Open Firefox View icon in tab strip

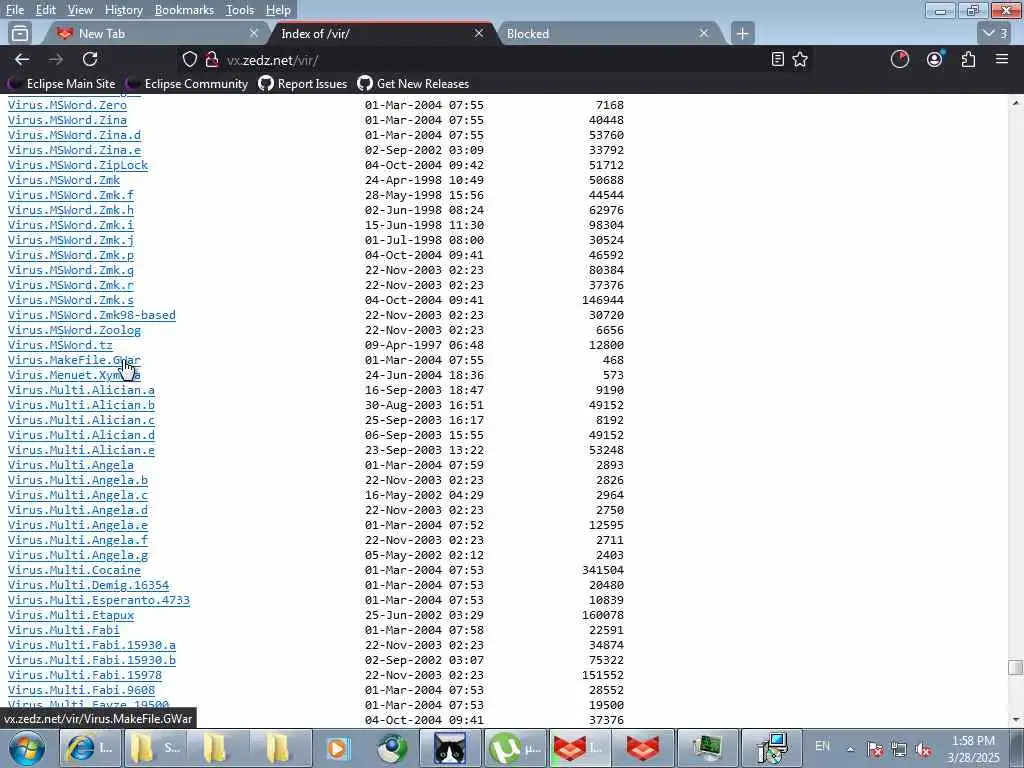(x=20, y=33)
